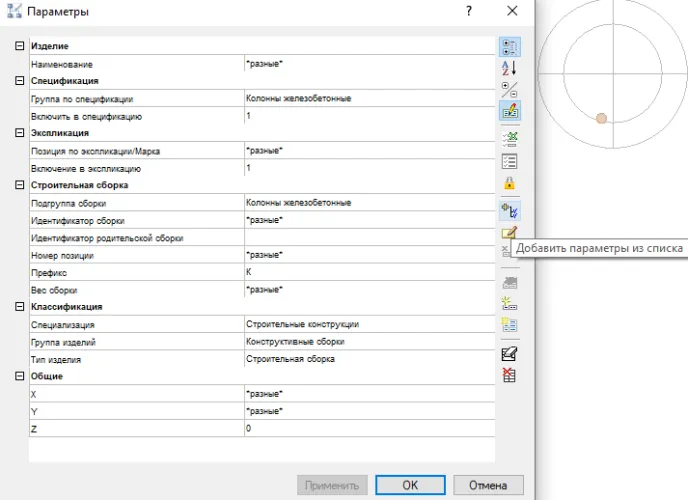Click the red table delete icon
This screenshot has height=500, width=688.
509,375
